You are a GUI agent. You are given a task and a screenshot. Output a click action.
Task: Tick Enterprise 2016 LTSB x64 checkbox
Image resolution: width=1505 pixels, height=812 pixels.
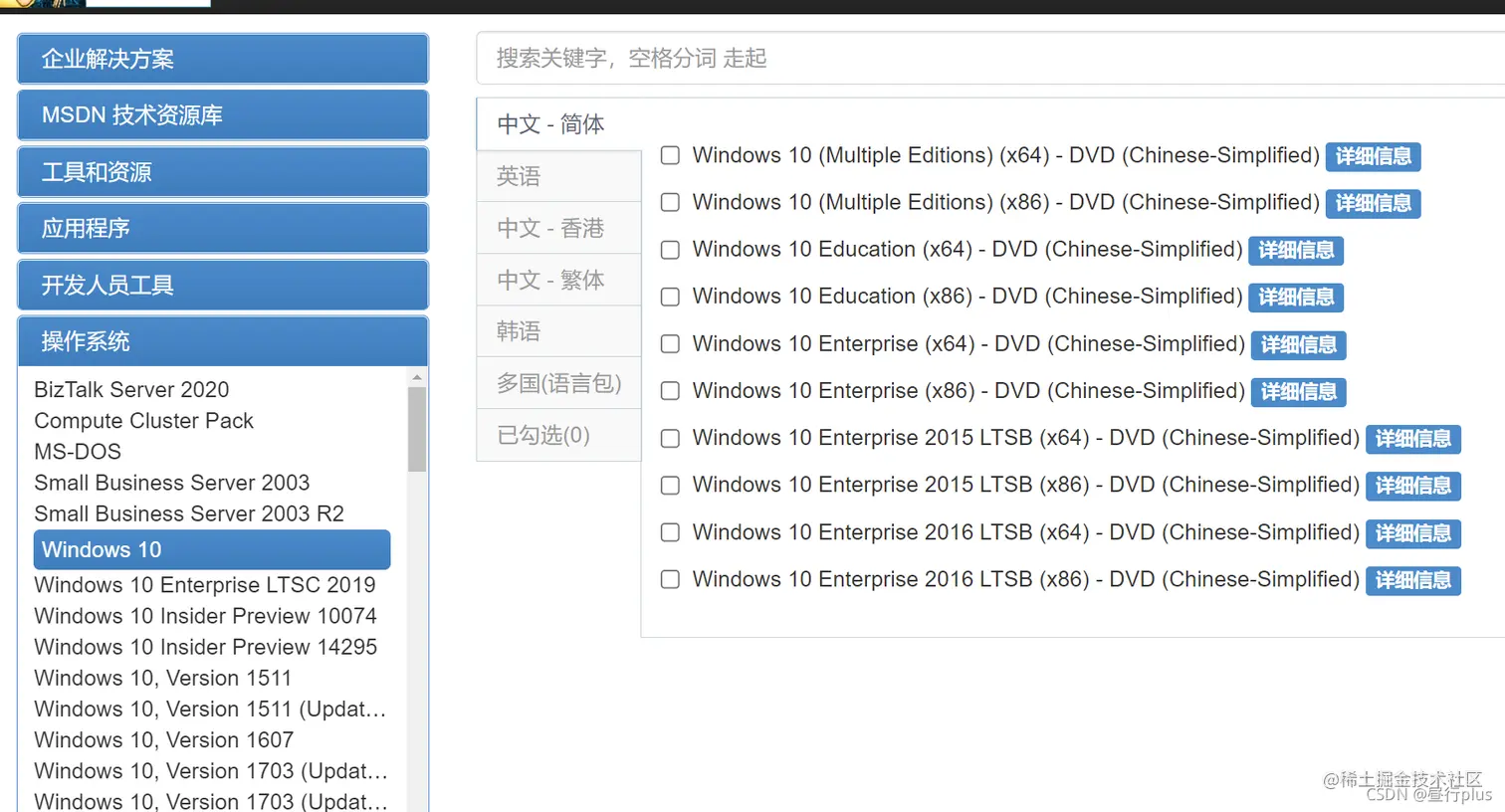click(671, 532)
